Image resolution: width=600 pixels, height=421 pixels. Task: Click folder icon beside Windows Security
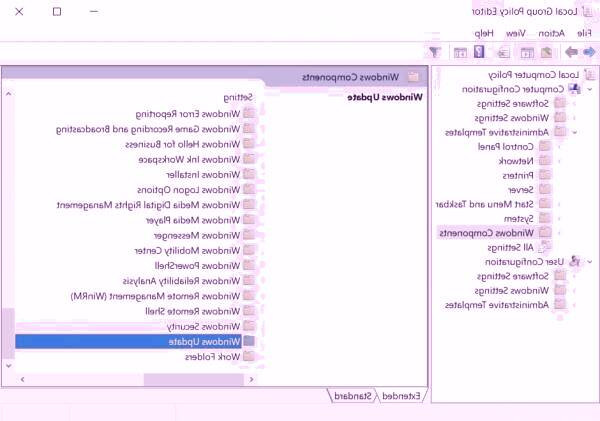tap(249, 326)
